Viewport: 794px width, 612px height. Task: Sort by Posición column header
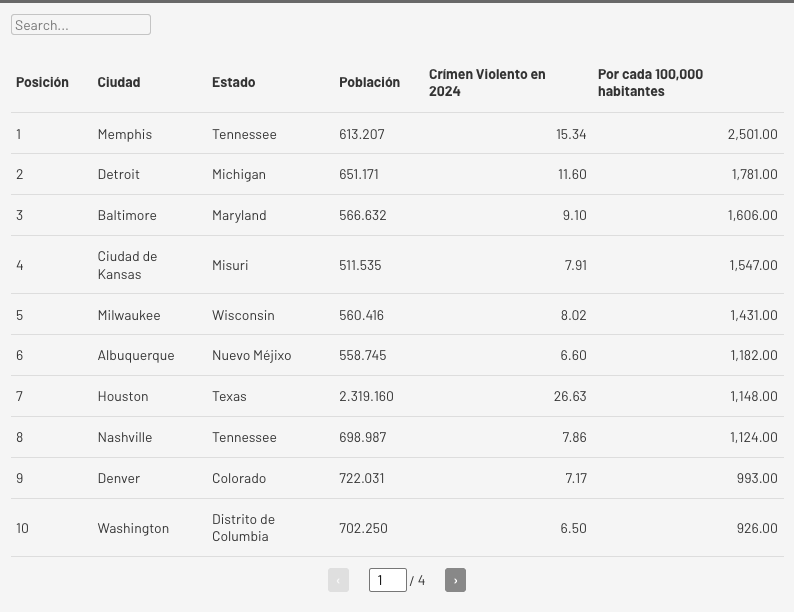tap(42, 82)
